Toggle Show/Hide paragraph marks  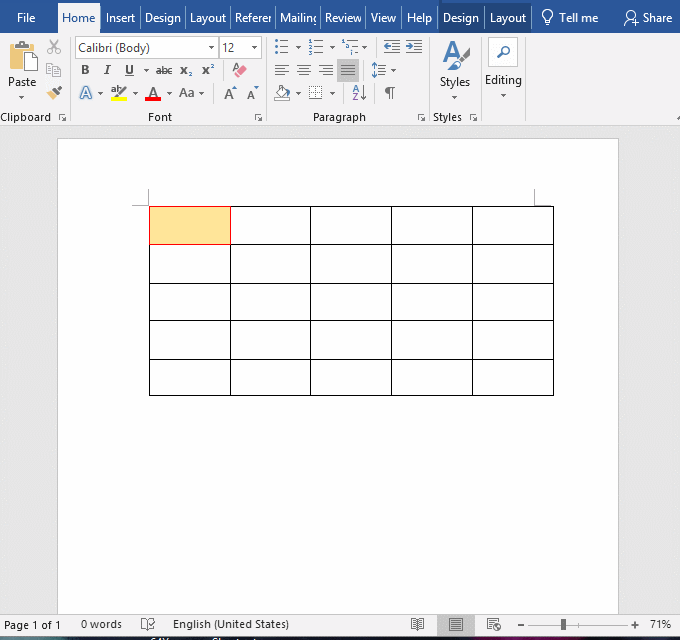(x=390, y=93)
